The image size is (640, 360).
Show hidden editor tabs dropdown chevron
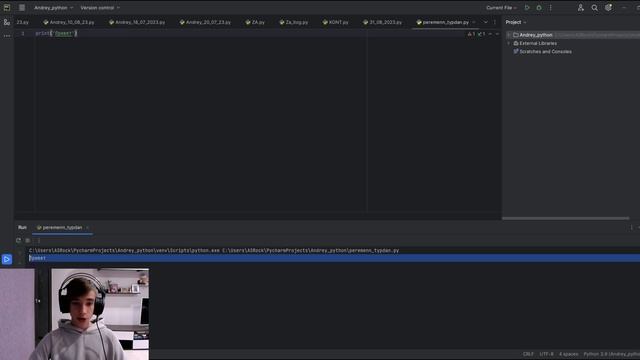point(486,22)
